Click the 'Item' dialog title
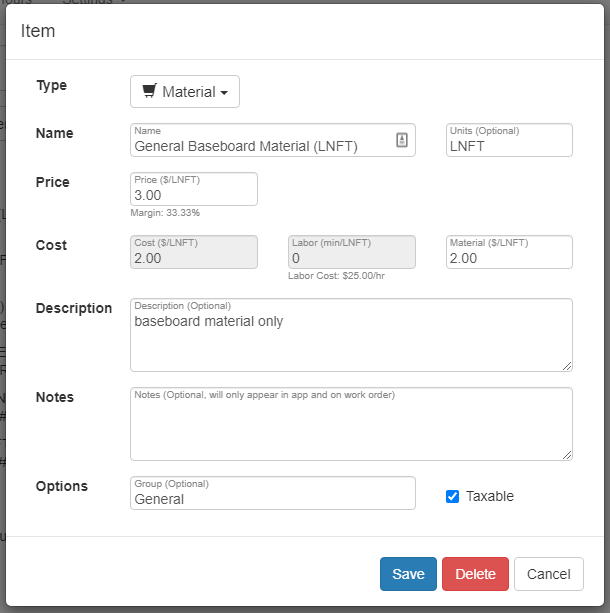 (x=38, y=31)
